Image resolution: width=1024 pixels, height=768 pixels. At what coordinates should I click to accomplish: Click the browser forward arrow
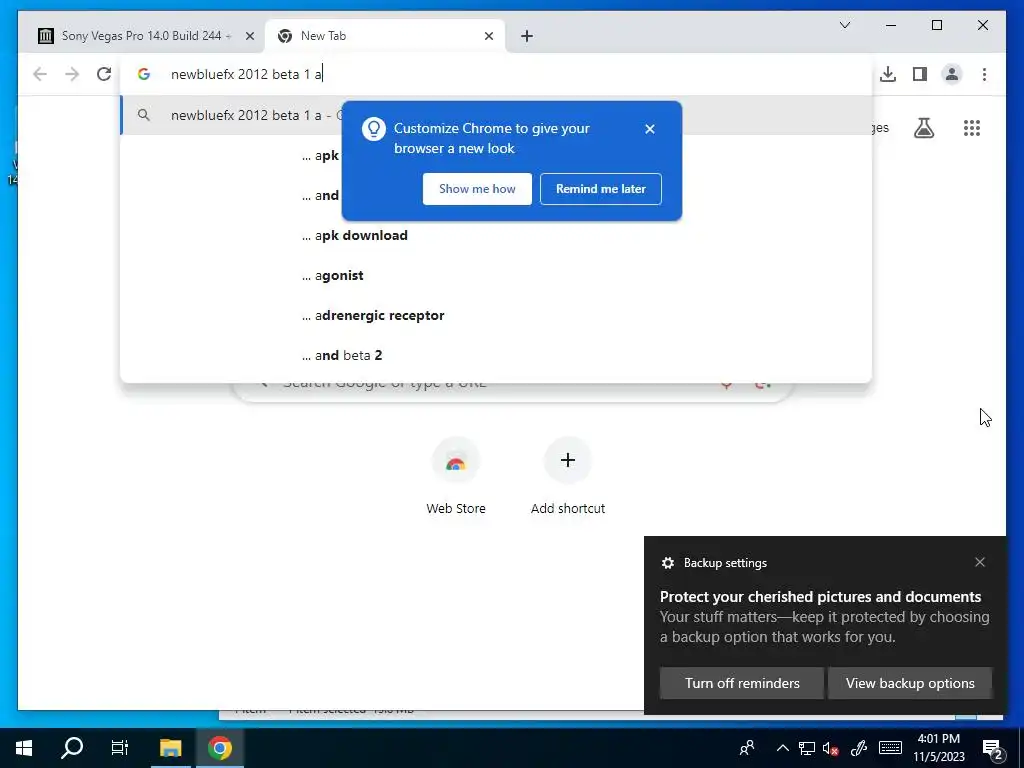pyautogui.click(x=72, y=74)
